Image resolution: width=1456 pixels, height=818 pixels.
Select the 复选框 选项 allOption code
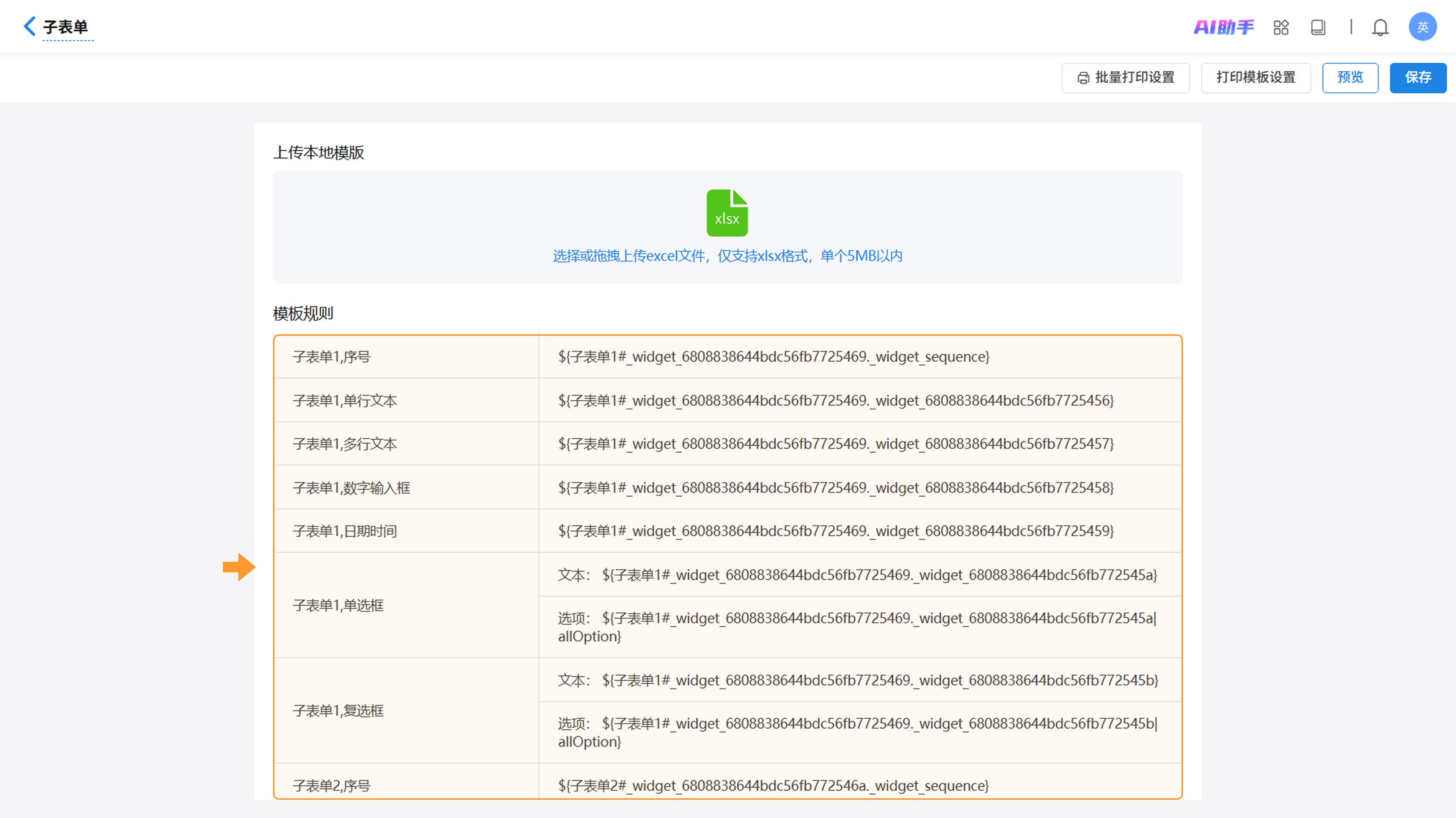pyautogui.click(x=879, y=724)
